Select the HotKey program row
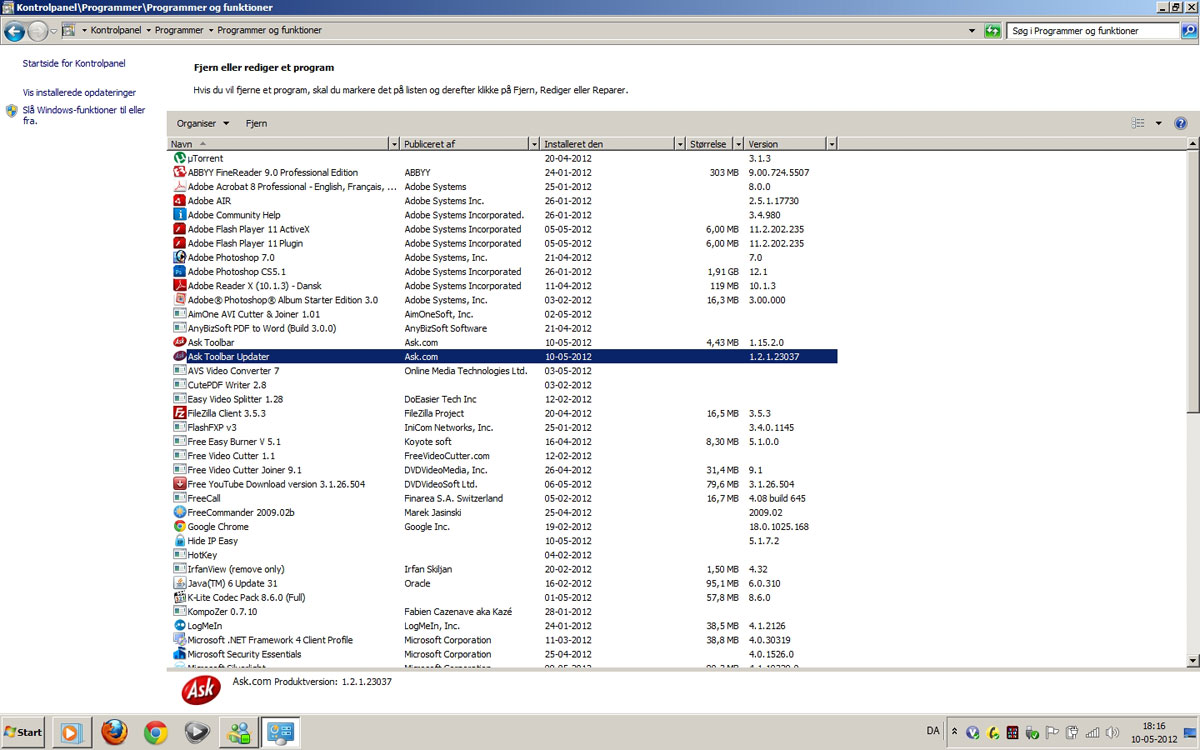The height and width of the screenshot is (750, 1200). (504, 555)
